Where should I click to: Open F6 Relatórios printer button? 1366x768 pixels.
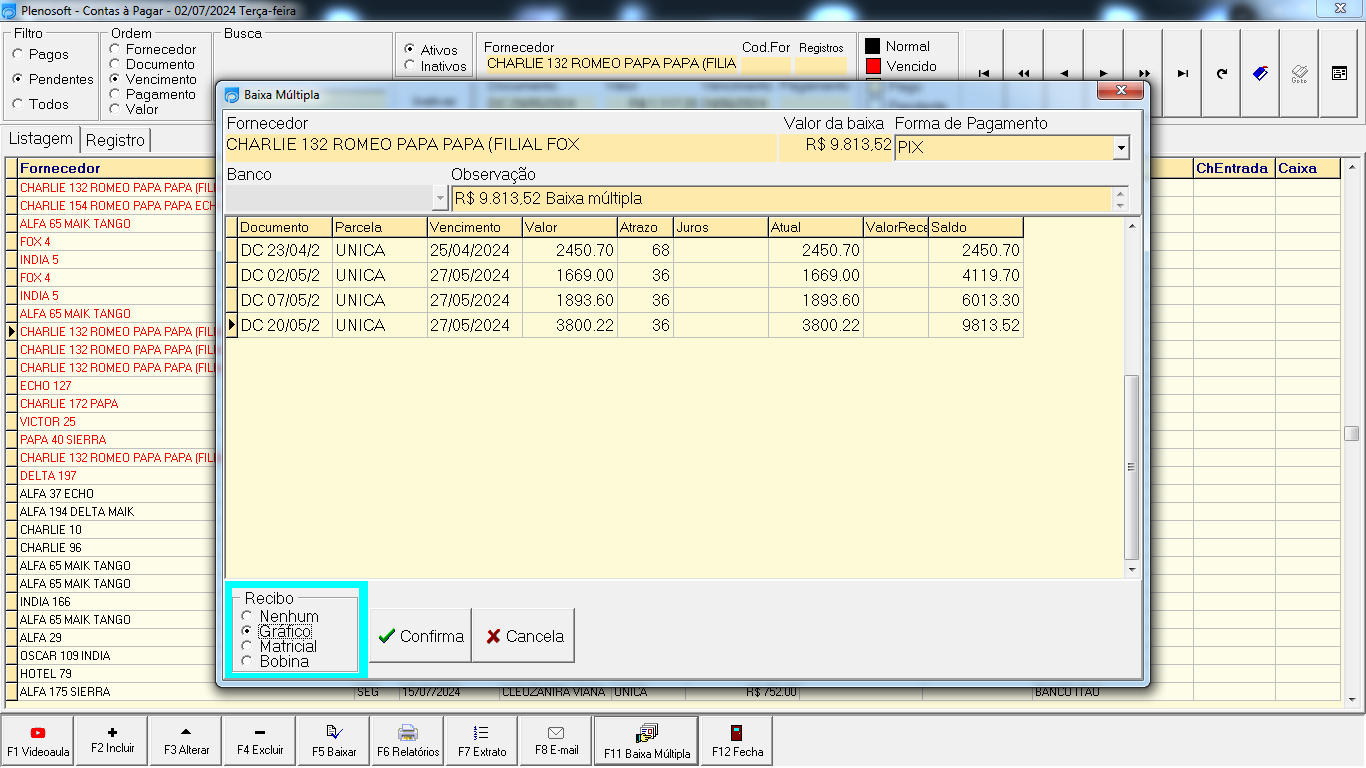[408, 741]
